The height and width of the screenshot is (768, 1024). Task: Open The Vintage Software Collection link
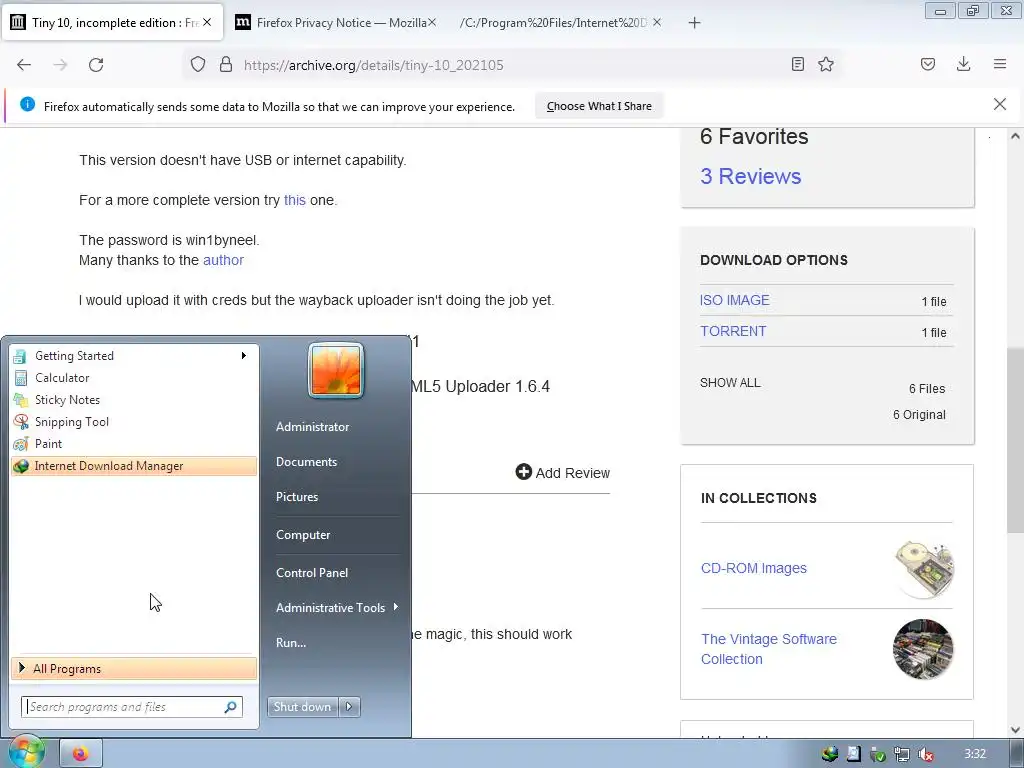tap(769, 648)
